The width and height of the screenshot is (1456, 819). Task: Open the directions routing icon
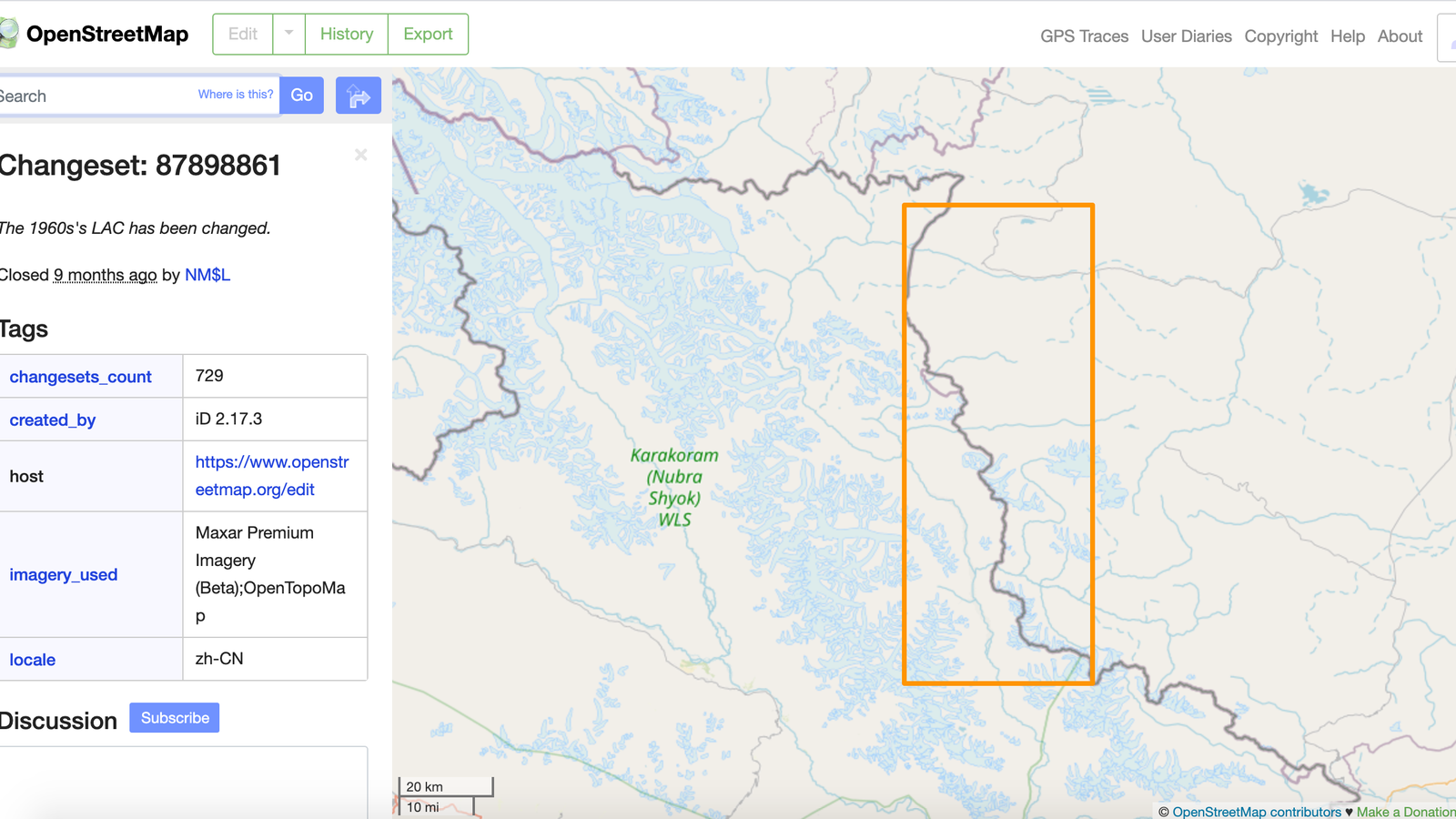[358, 95]
